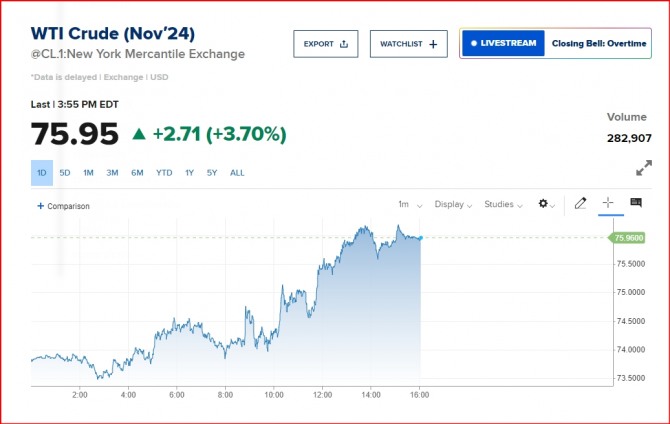Select the YTD range

164,173
